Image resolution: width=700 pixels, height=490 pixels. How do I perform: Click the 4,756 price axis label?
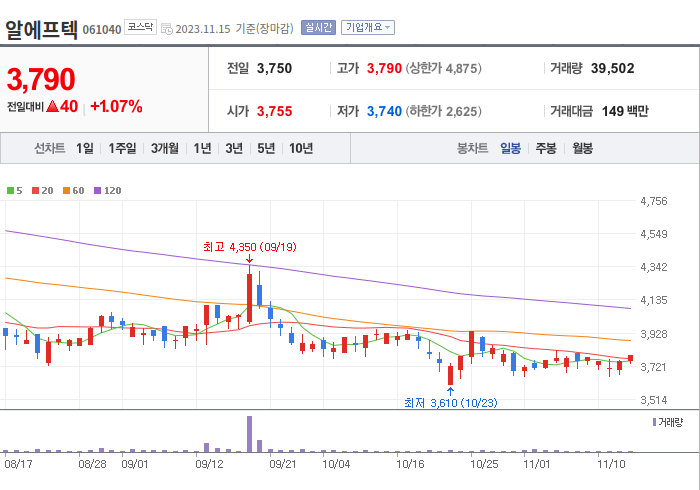(x=654, y=201)
